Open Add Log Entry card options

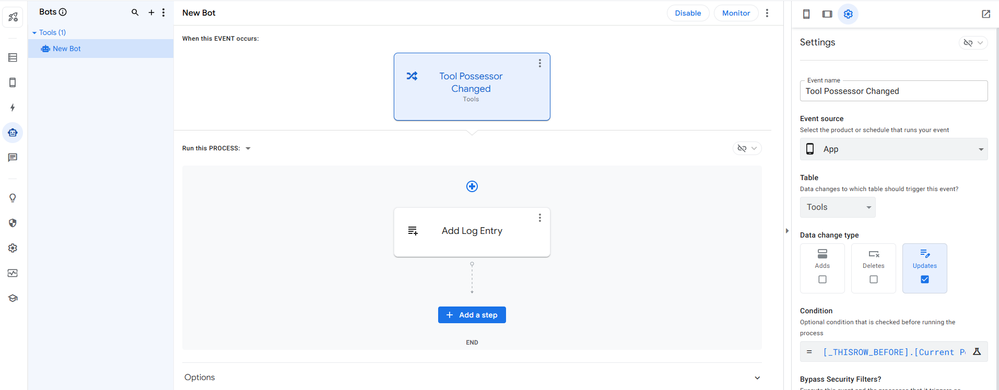[540, 218]
